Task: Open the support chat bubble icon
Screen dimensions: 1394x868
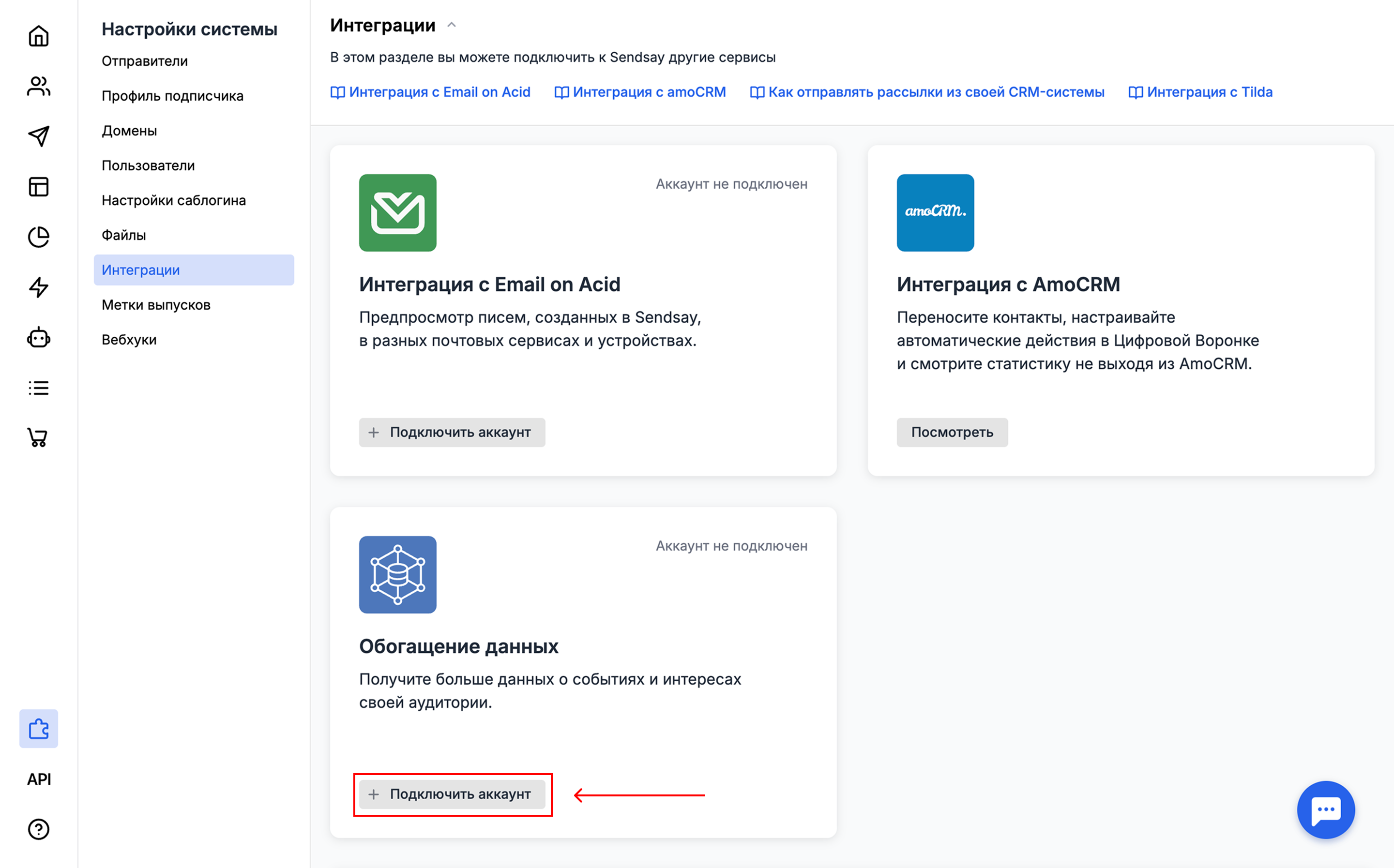Action: click(x=1326, y=809)
